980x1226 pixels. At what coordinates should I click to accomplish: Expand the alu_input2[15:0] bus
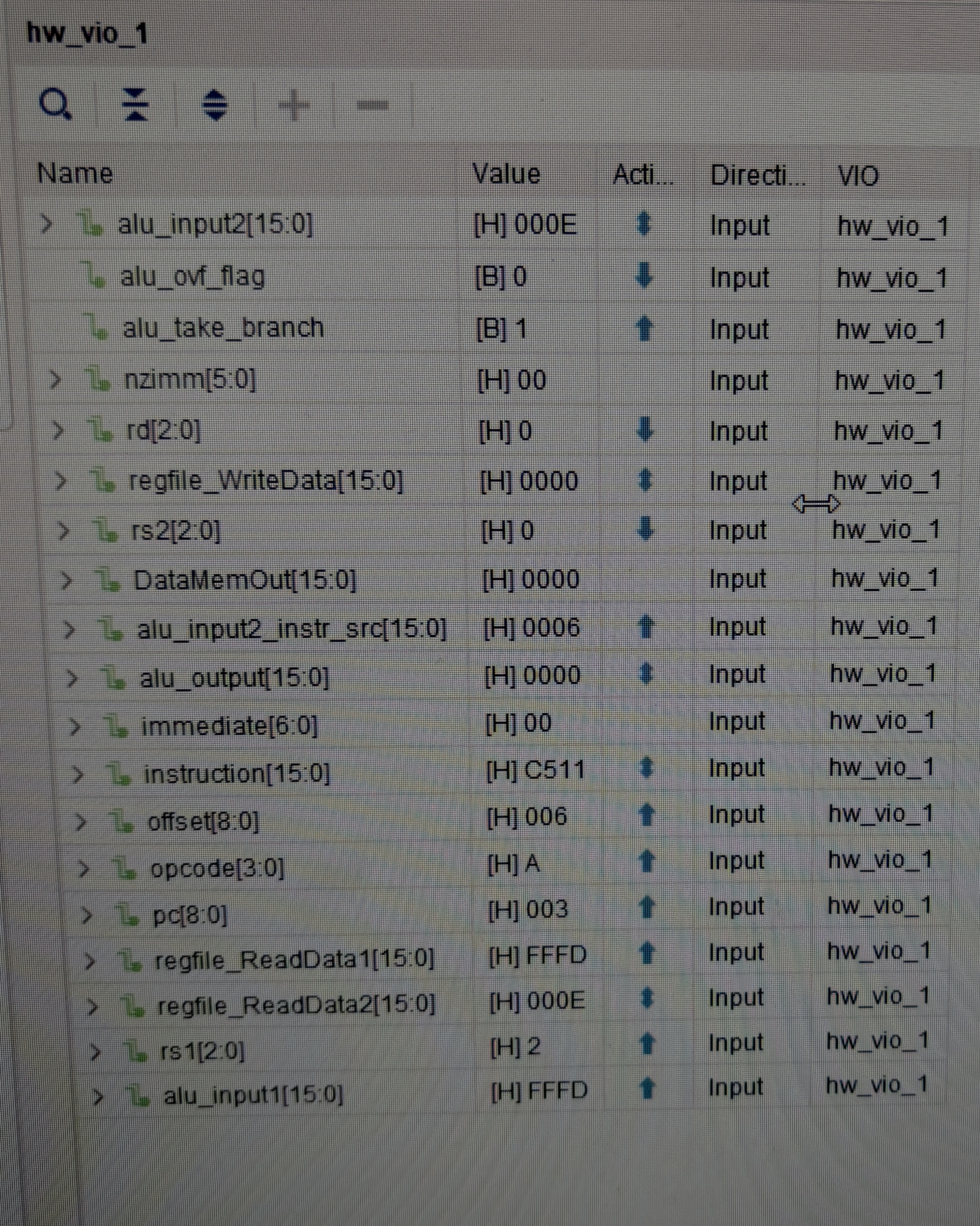pyautogui.click(x=47, y=224)
